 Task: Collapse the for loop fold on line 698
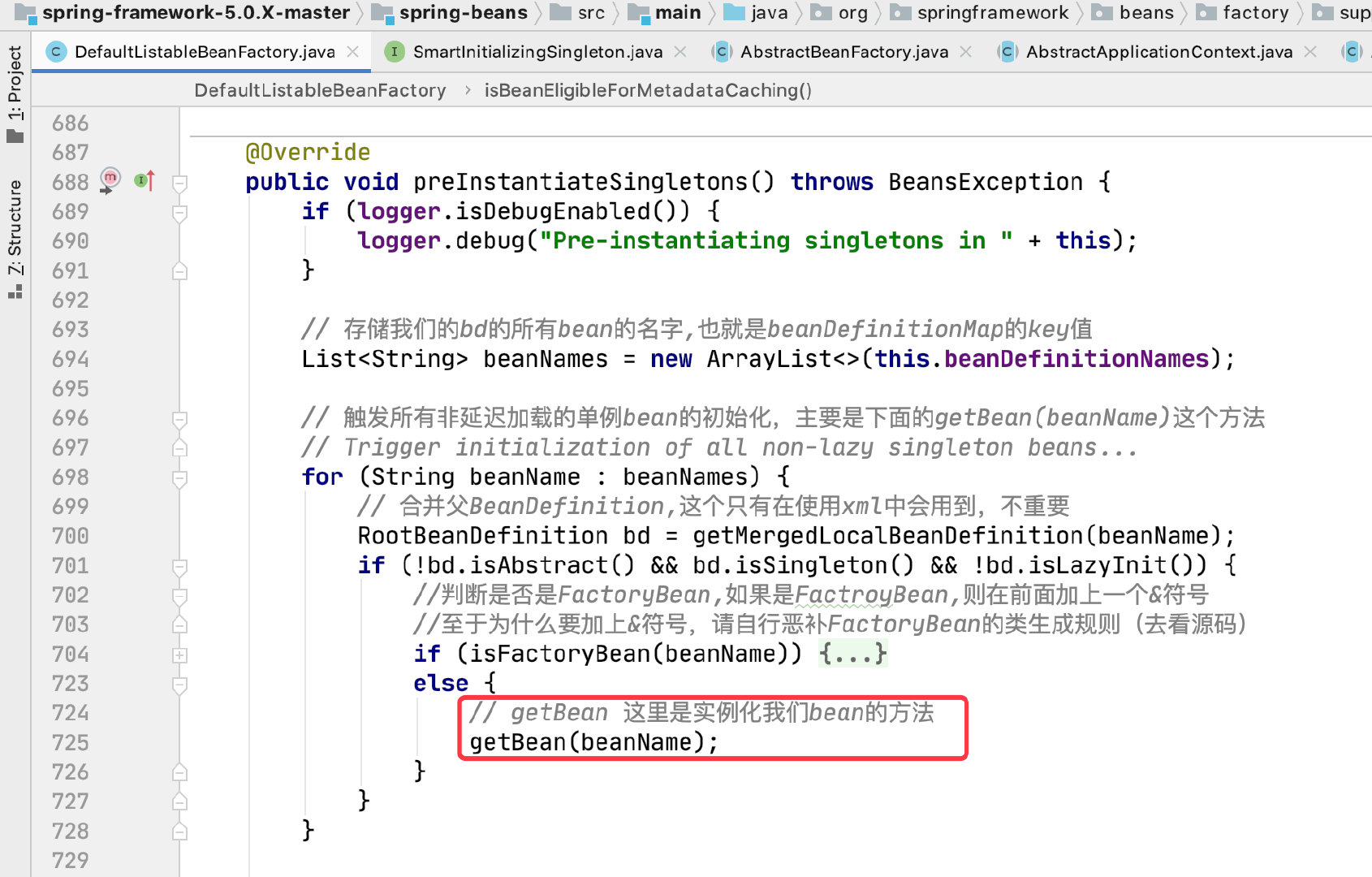(x=180, y=478)
